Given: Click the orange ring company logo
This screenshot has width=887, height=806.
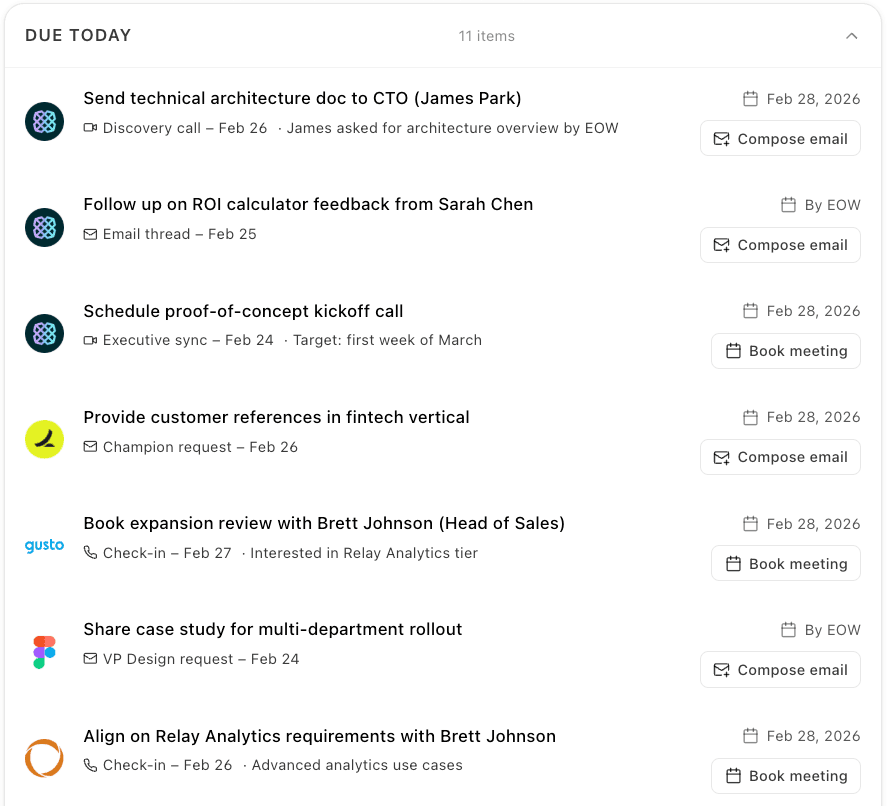Looking at the screenshot, I should 44,758.
